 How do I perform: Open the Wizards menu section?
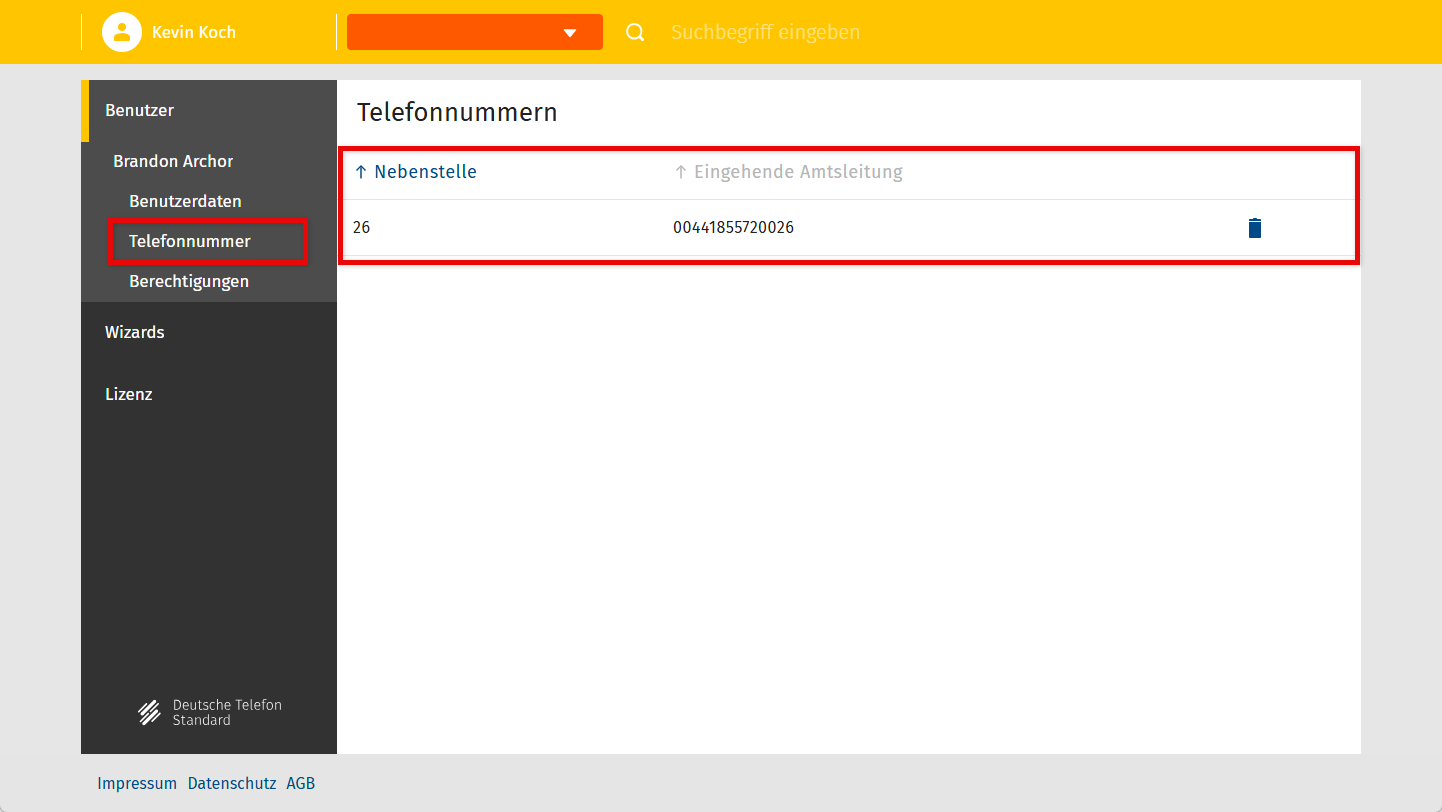(x=134, y=332)
